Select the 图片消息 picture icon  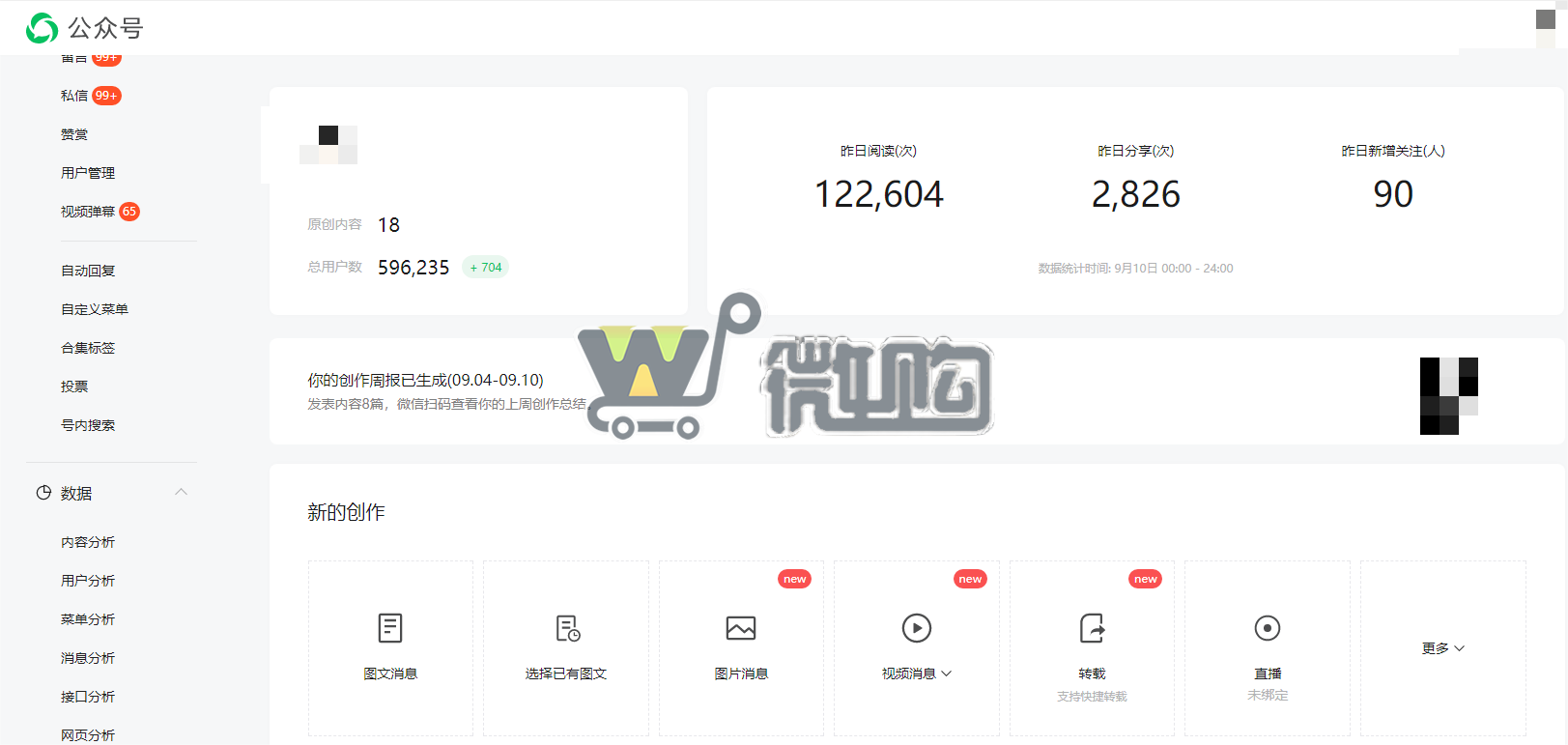741,628
